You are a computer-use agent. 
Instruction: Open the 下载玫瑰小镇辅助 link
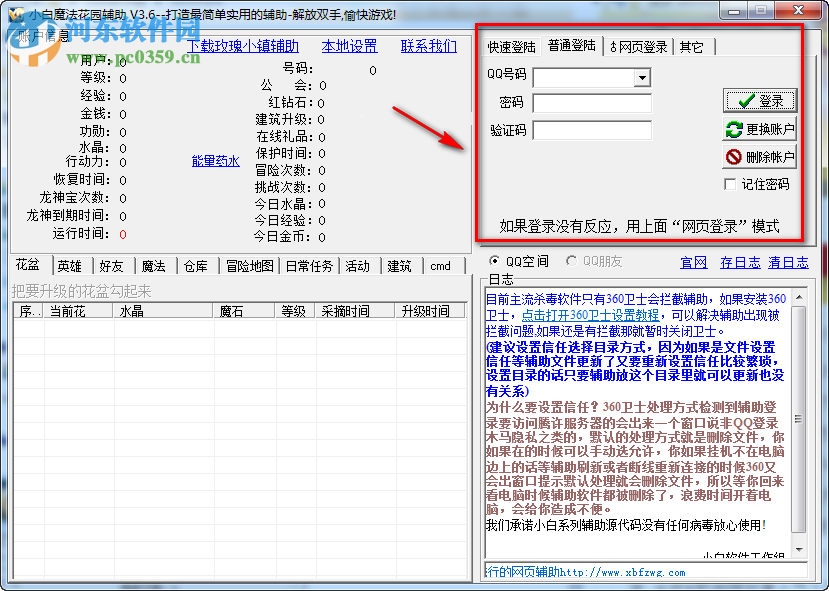[243, 46]
